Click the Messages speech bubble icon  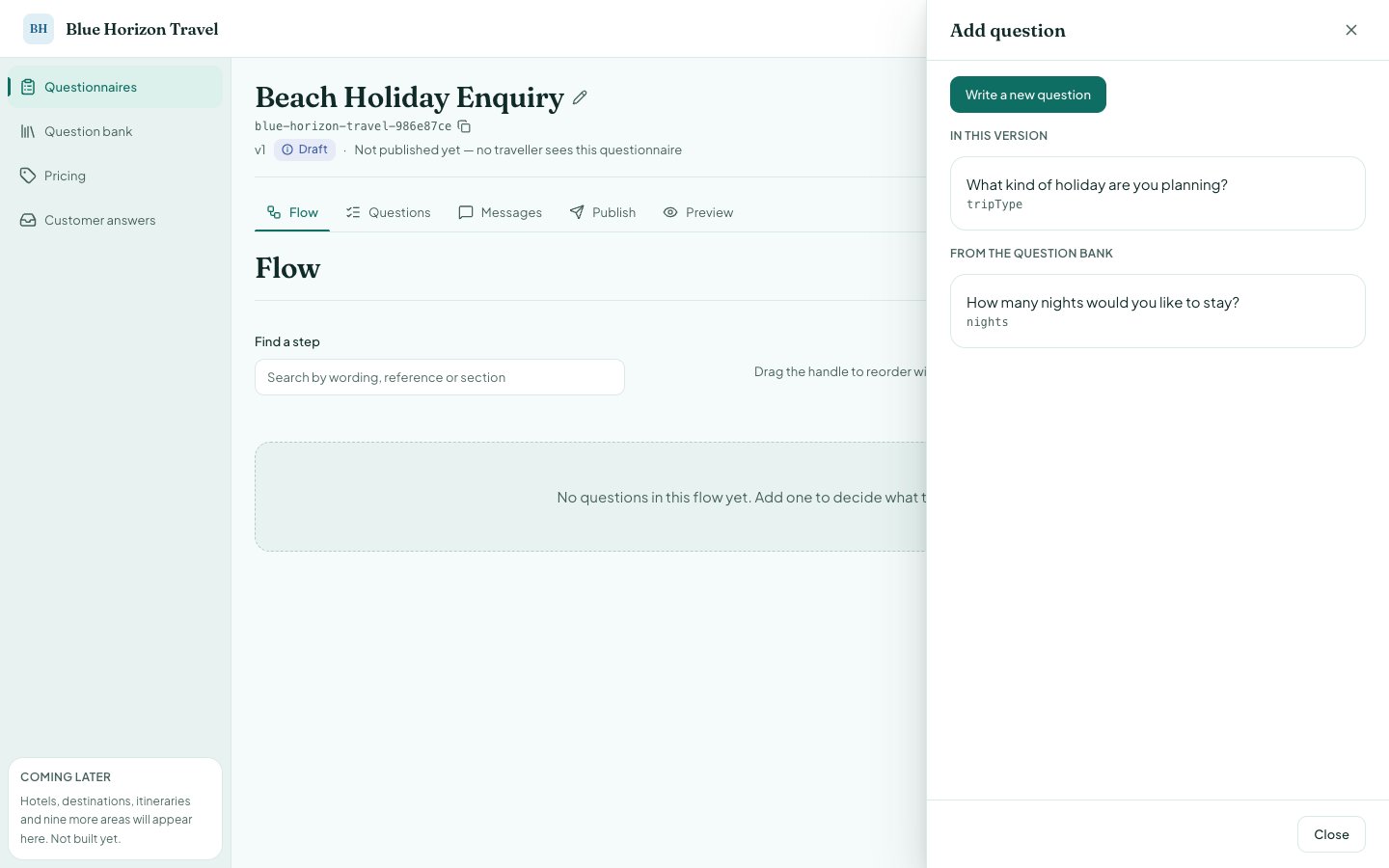(x=466, y=212)
